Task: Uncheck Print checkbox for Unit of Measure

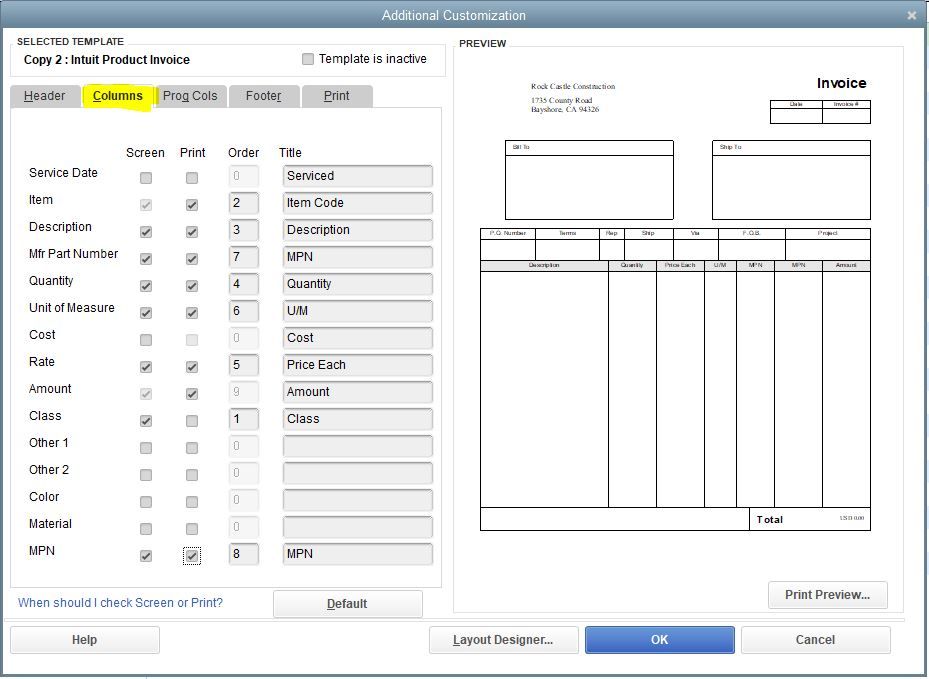Action: (x=192, y=313)
